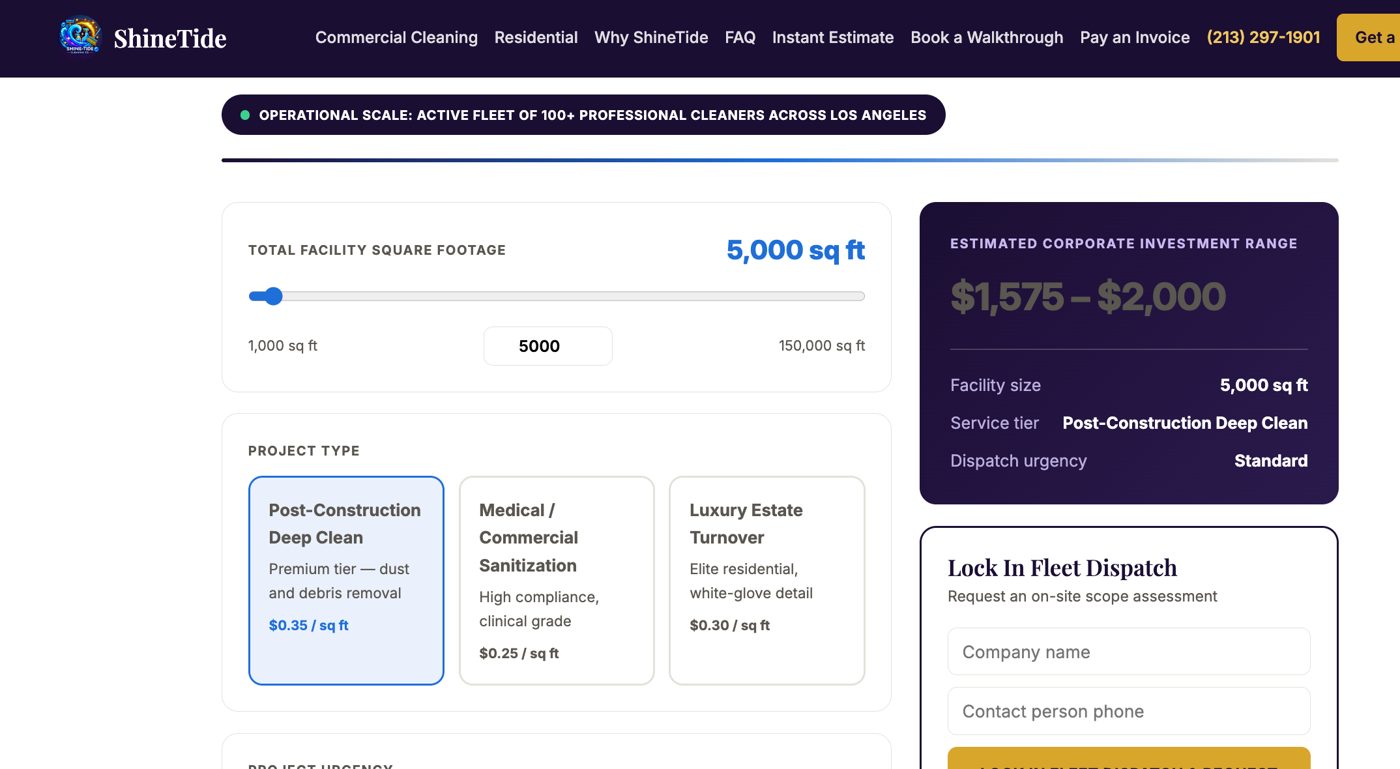Click the Contact person phone field

(1129, 711)
